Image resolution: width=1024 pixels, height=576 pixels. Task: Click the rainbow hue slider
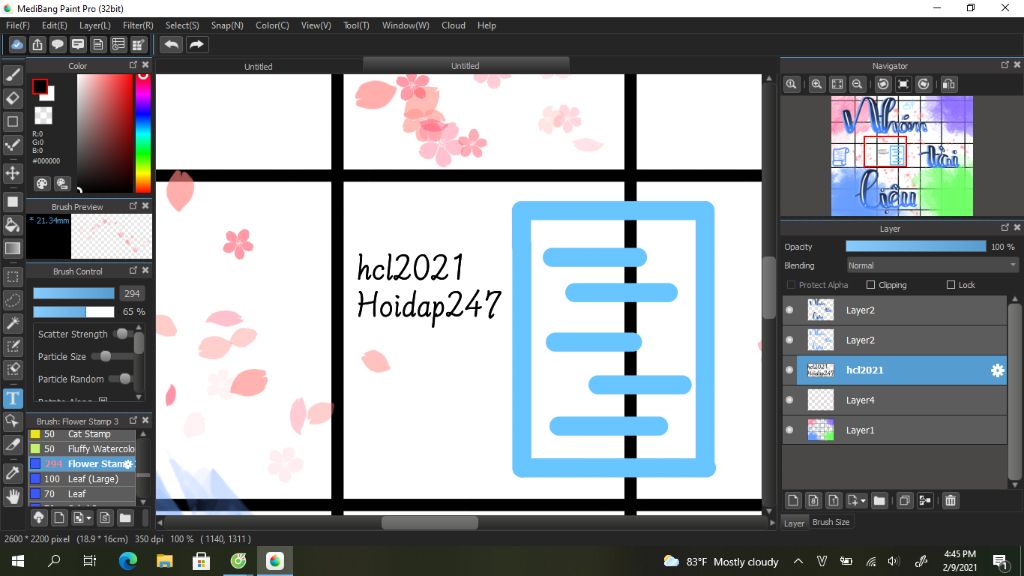[x=143, y=132]
